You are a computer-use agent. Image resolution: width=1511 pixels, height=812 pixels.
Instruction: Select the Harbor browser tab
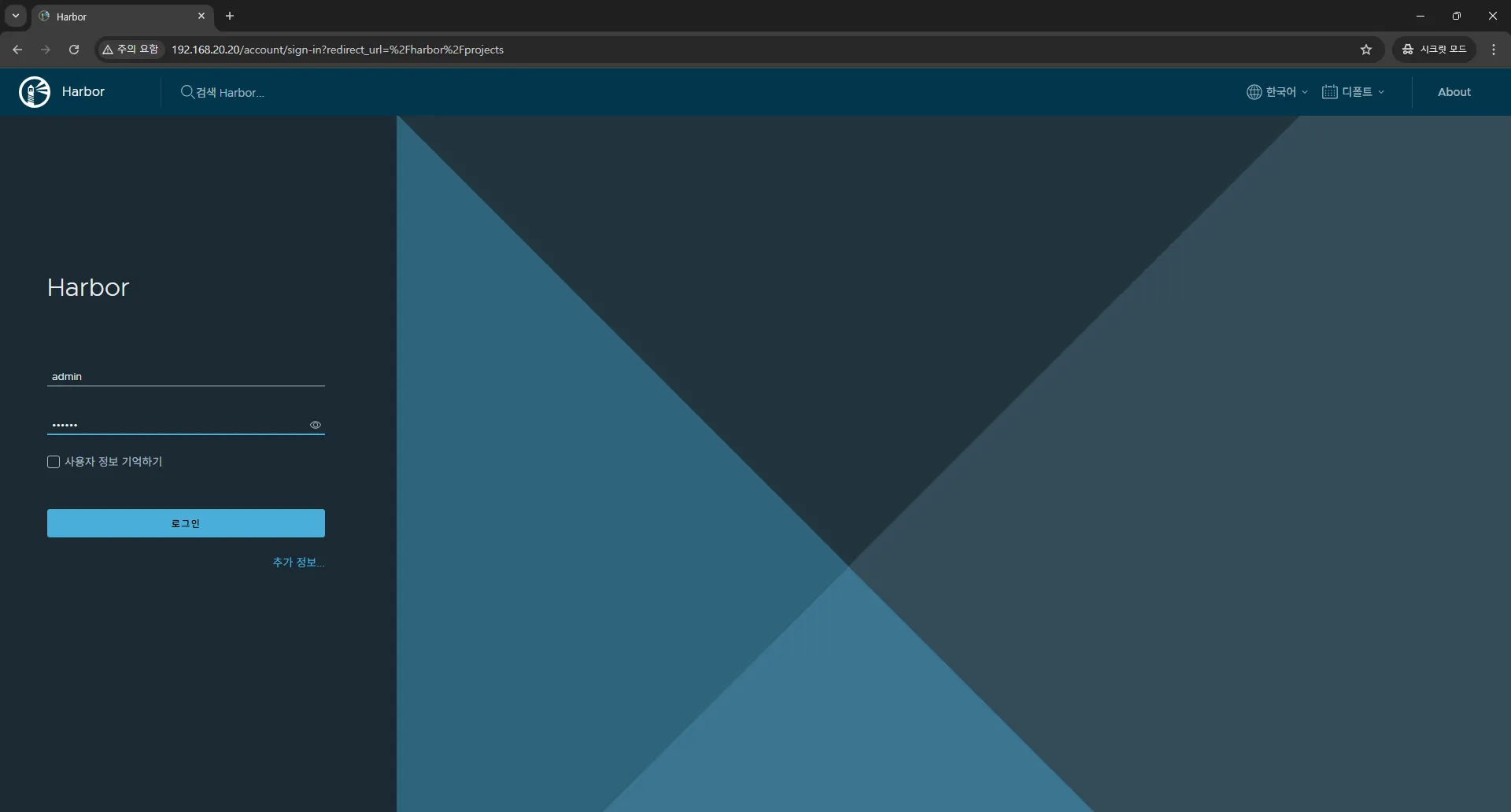pos(122,16)
